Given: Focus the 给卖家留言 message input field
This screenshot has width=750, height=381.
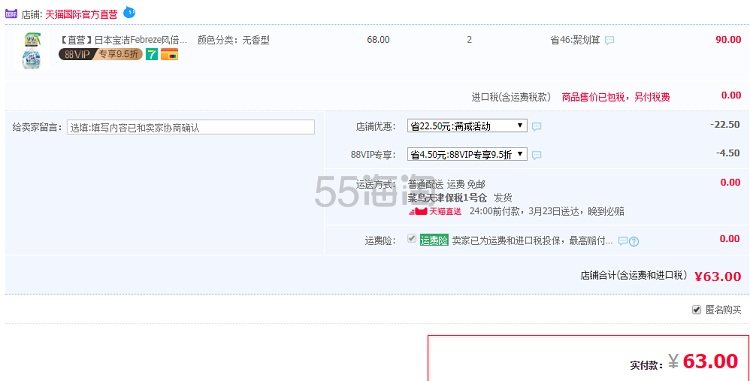Looking at the screenshot, I should 191,127.
